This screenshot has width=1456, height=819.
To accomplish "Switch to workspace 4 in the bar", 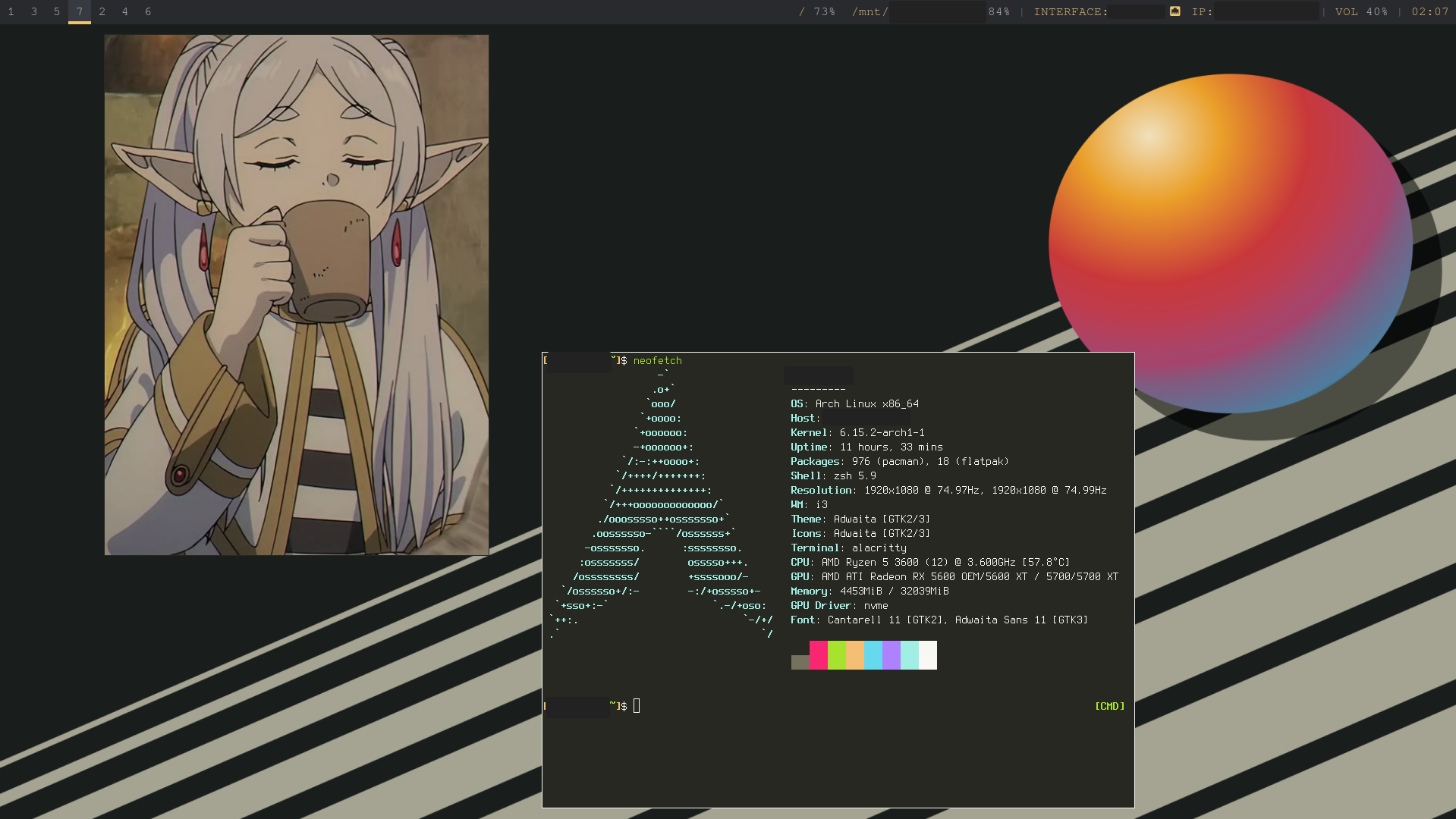I will 125,11.
